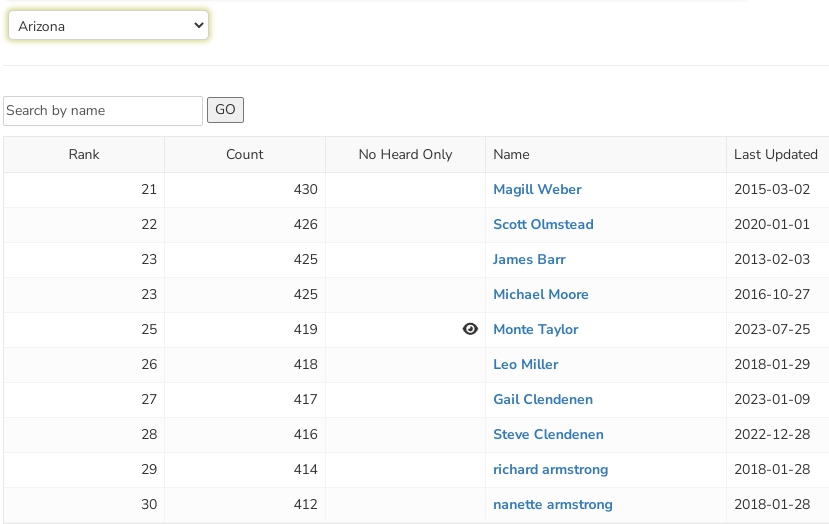Click the Last Updated column header
This screenshot has height=524, width=829.
(775, 154)
